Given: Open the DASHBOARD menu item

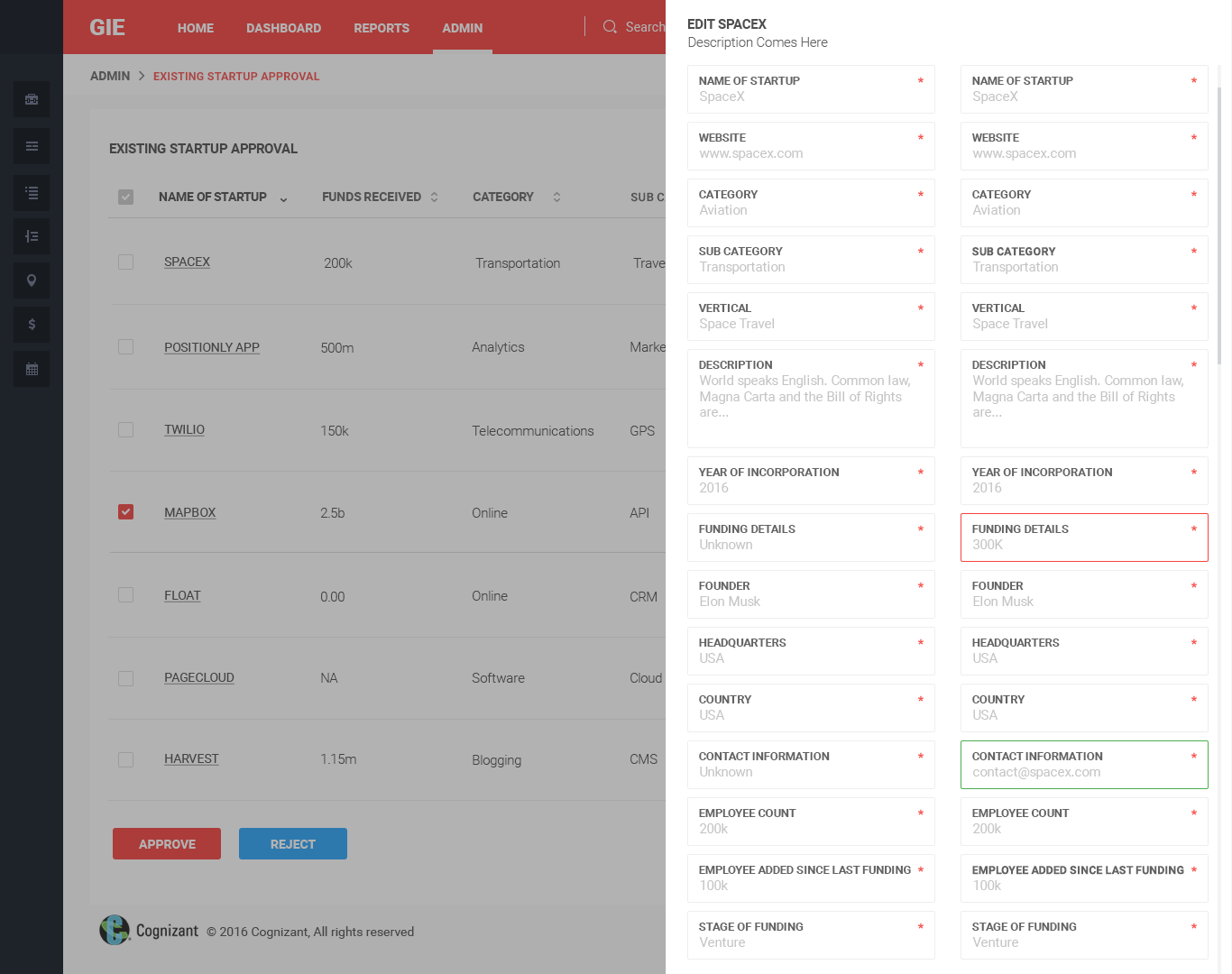Looking at the screenshot, I should pos(283,28).
